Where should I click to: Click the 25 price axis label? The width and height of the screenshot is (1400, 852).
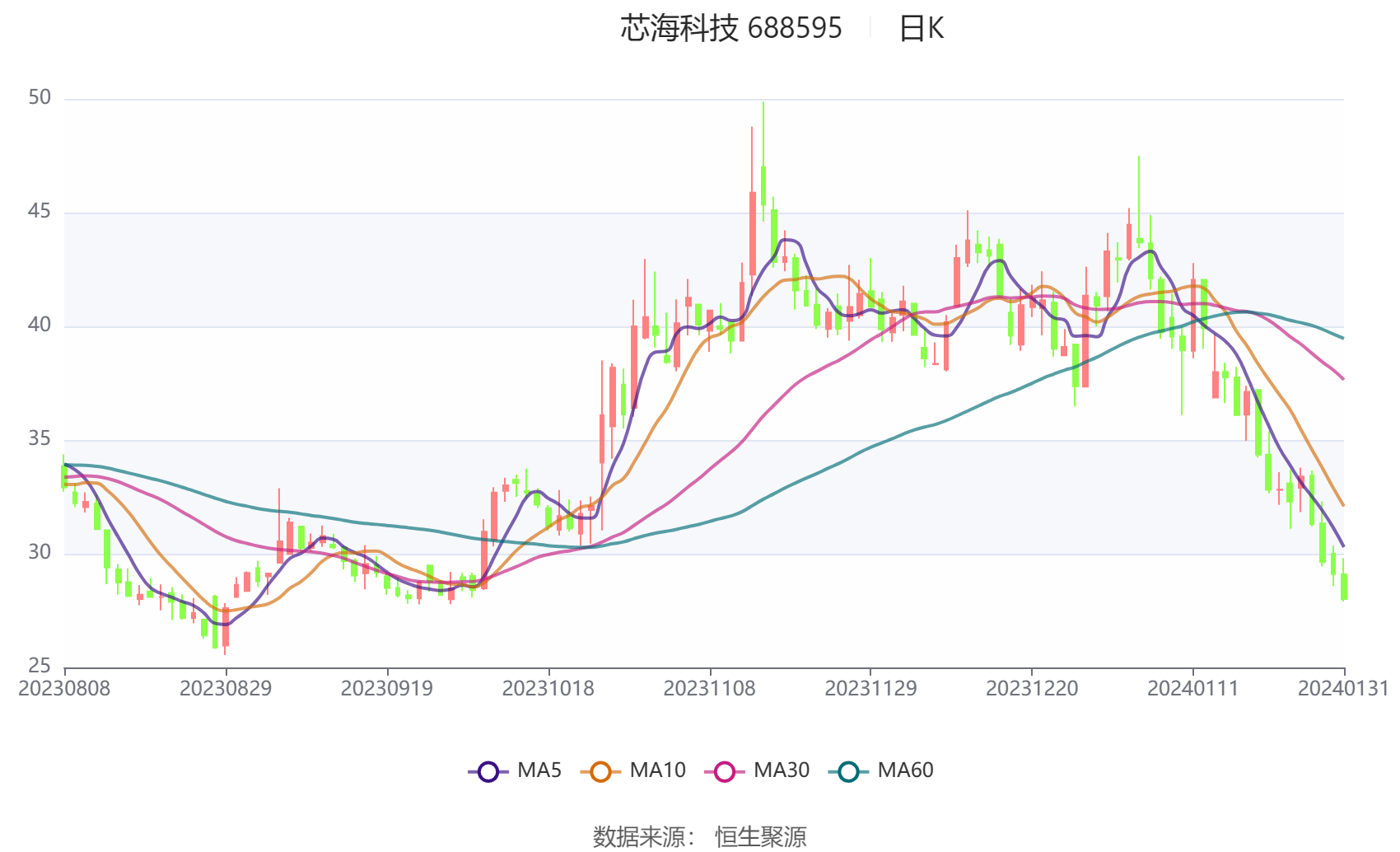point(40,666)
